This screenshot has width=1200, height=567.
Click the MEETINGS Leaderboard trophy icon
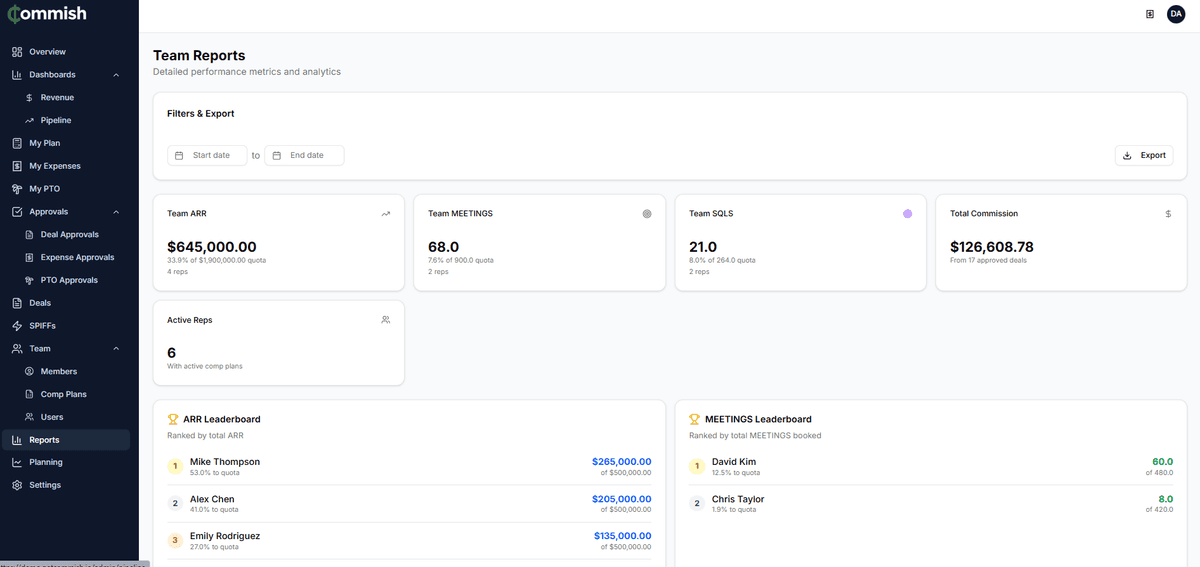coord(695,420)
